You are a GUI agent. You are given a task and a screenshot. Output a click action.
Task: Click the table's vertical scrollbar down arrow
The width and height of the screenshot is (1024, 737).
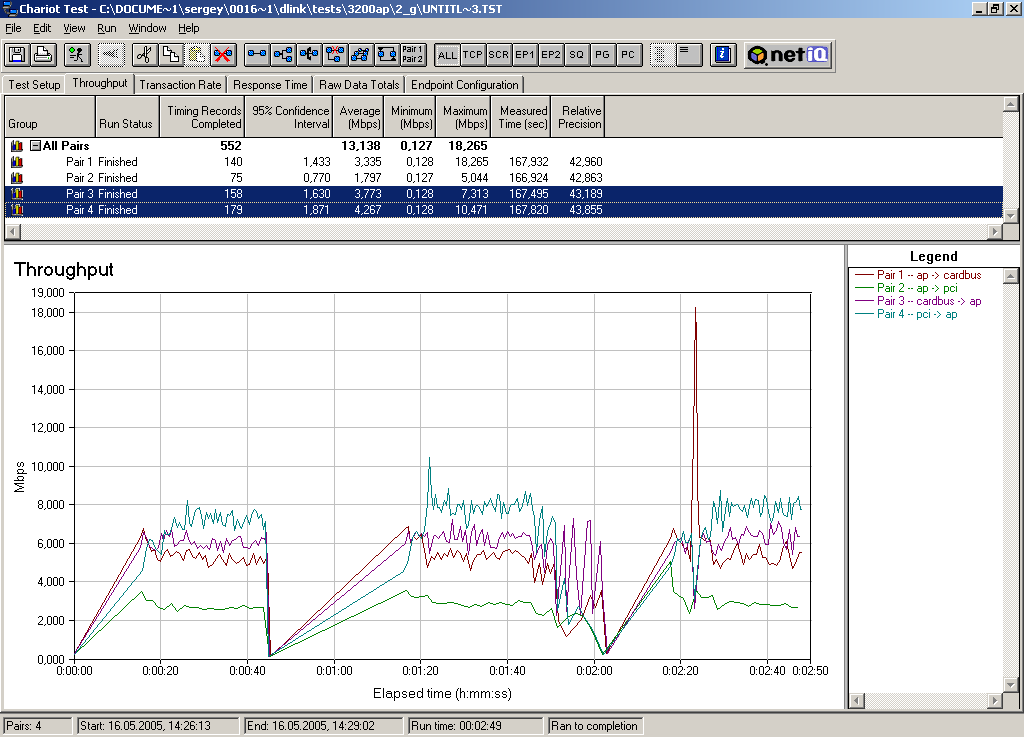point(1011,215)
